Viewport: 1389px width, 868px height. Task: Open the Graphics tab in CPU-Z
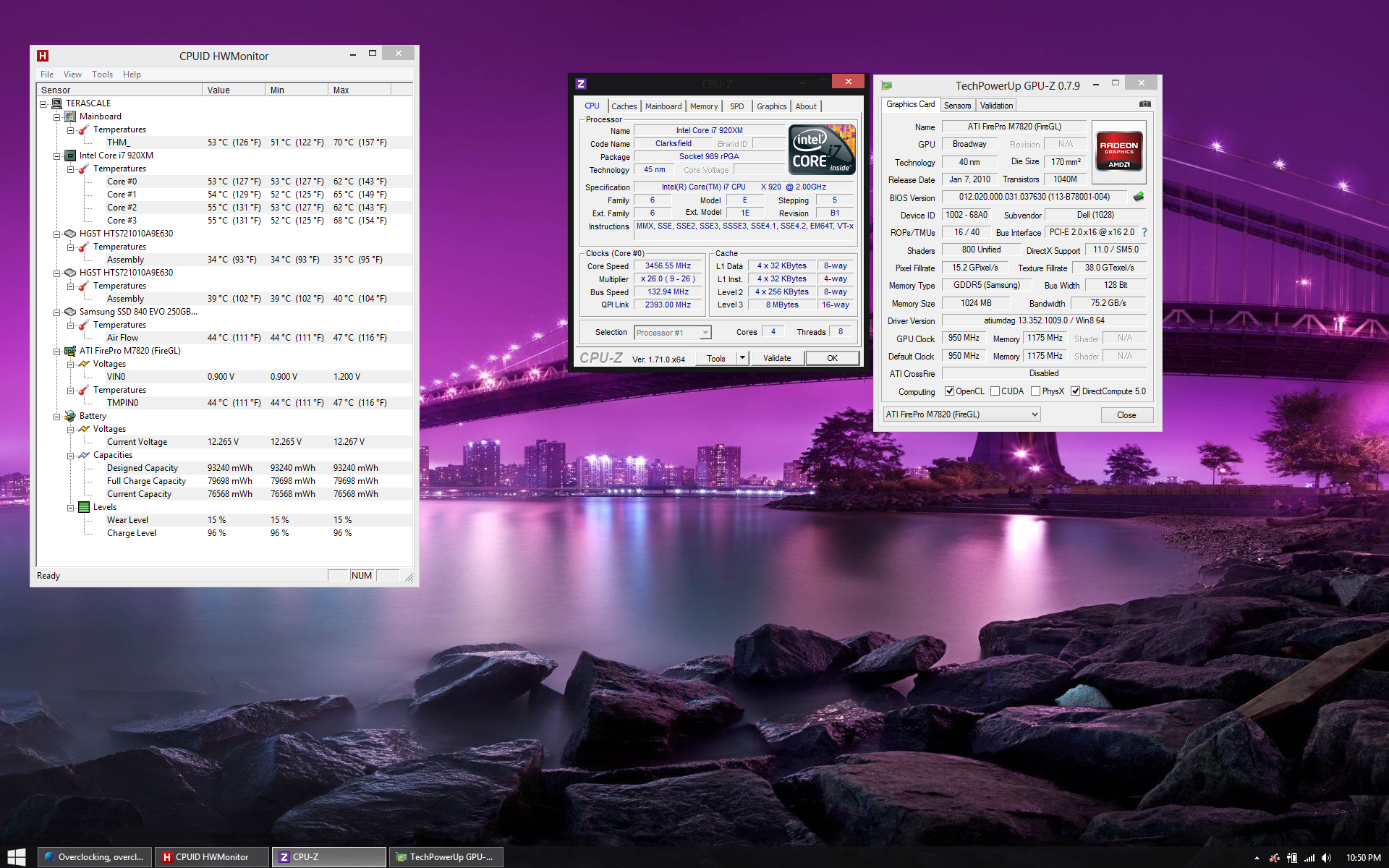[771, 106]
